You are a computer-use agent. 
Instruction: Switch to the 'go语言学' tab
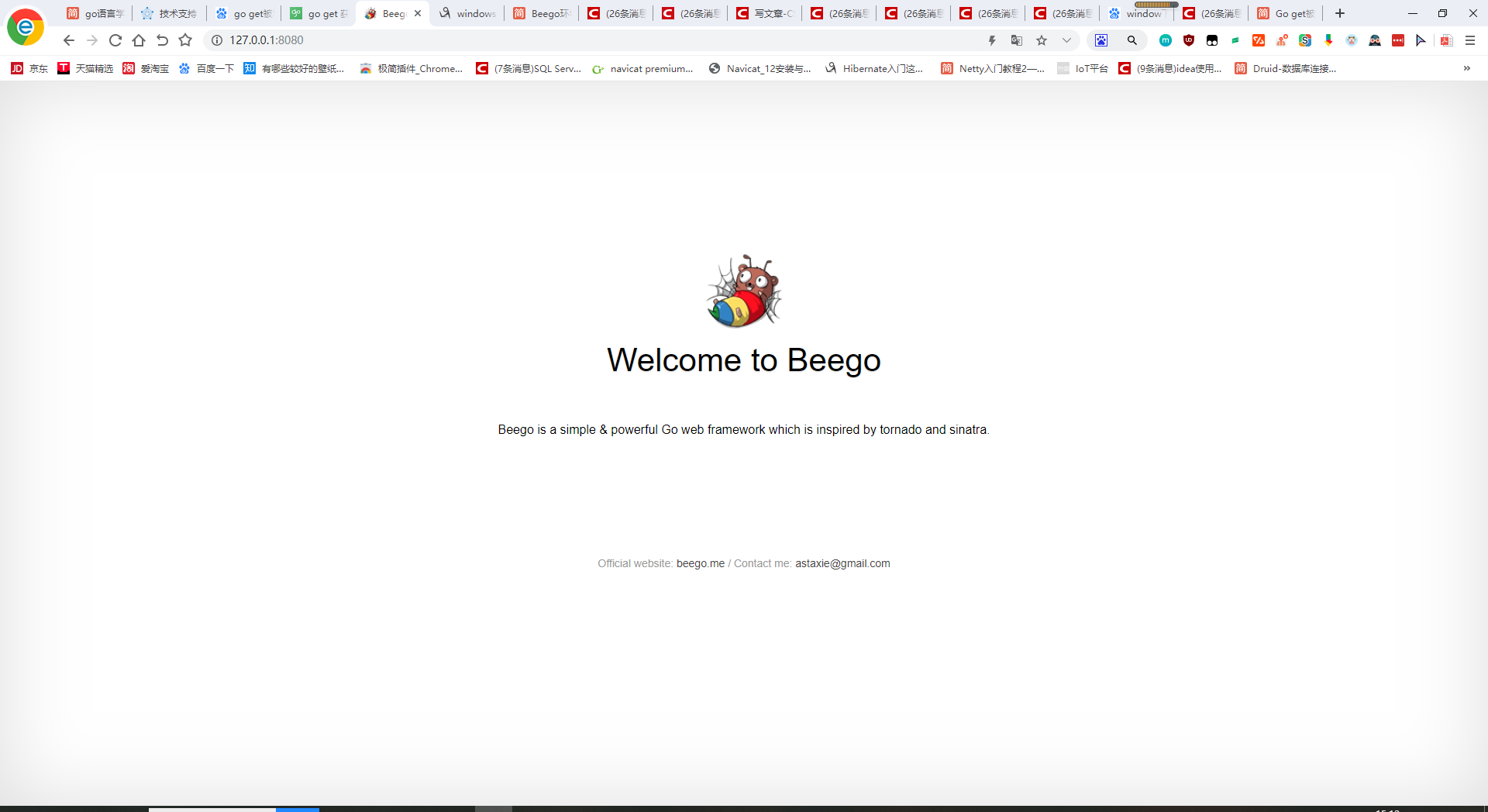tap(95, 13)
